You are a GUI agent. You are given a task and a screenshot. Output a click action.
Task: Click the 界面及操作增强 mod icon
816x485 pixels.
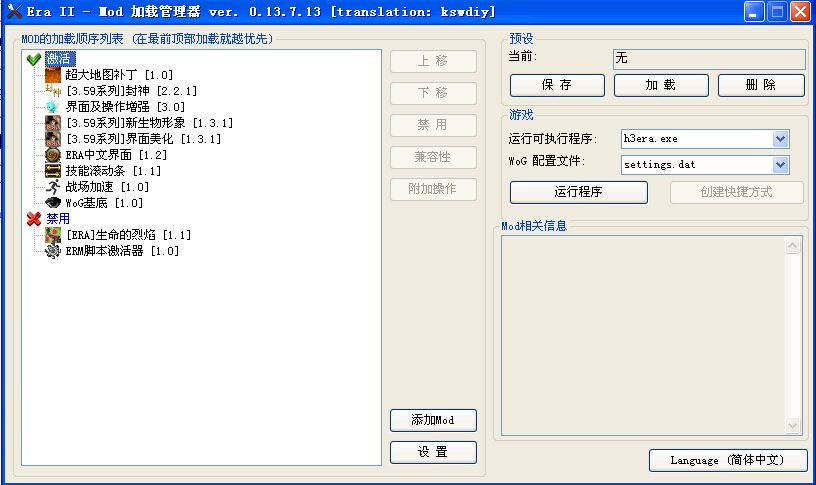click(x=53, y=107)
